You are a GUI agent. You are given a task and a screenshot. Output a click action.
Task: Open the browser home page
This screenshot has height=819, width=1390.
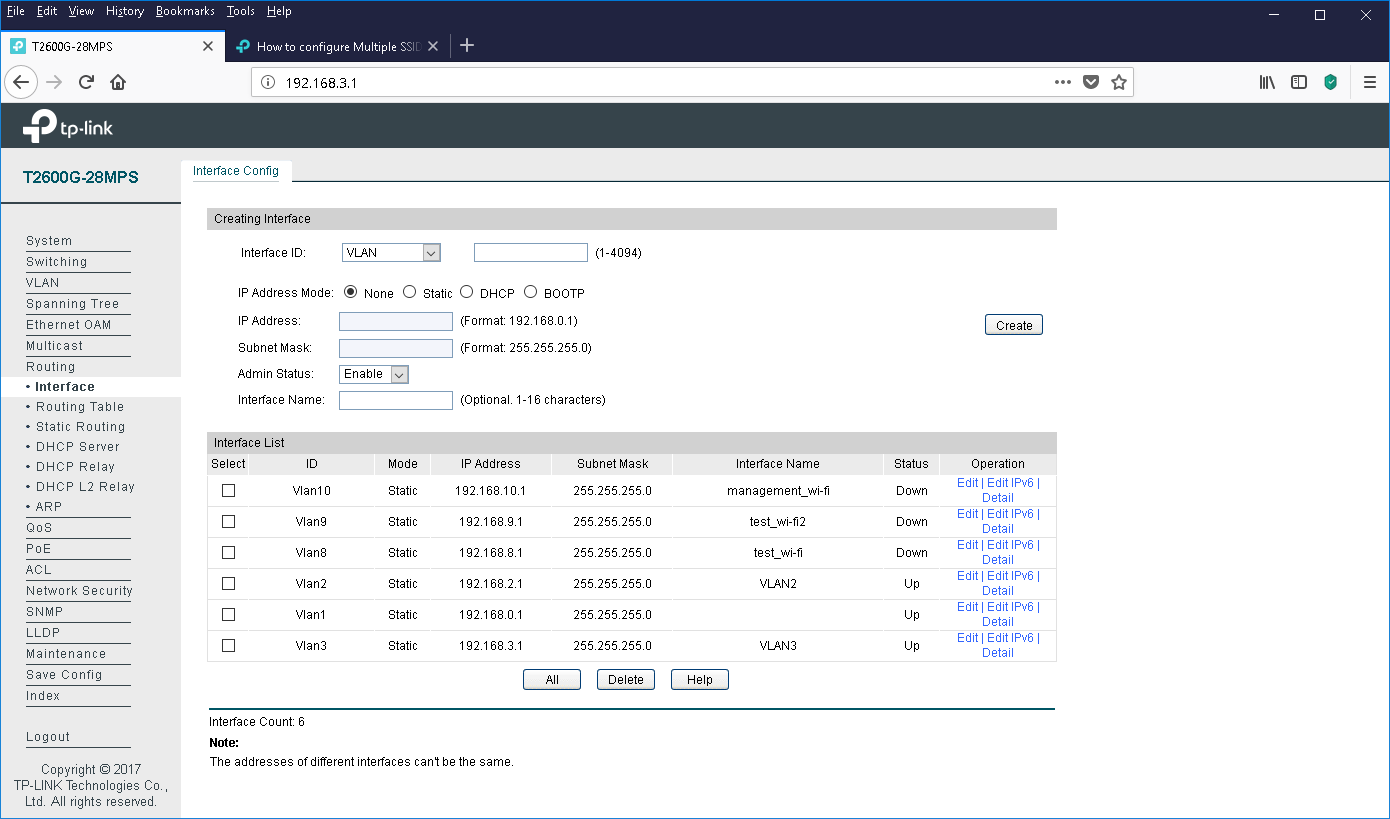coord(118,82)
